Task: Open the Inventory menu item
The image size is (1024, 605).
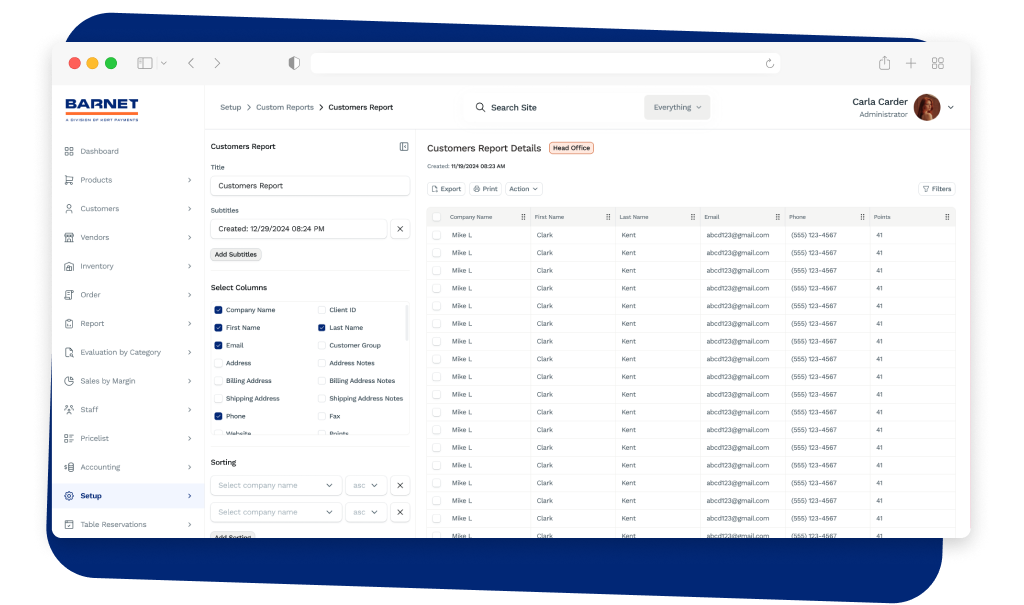Action: point(128,267)
